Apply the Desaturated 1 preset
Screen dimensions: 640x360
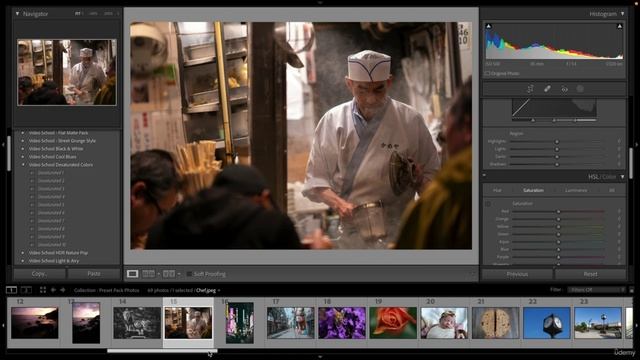pyautogui.click(x=51, y=173)
